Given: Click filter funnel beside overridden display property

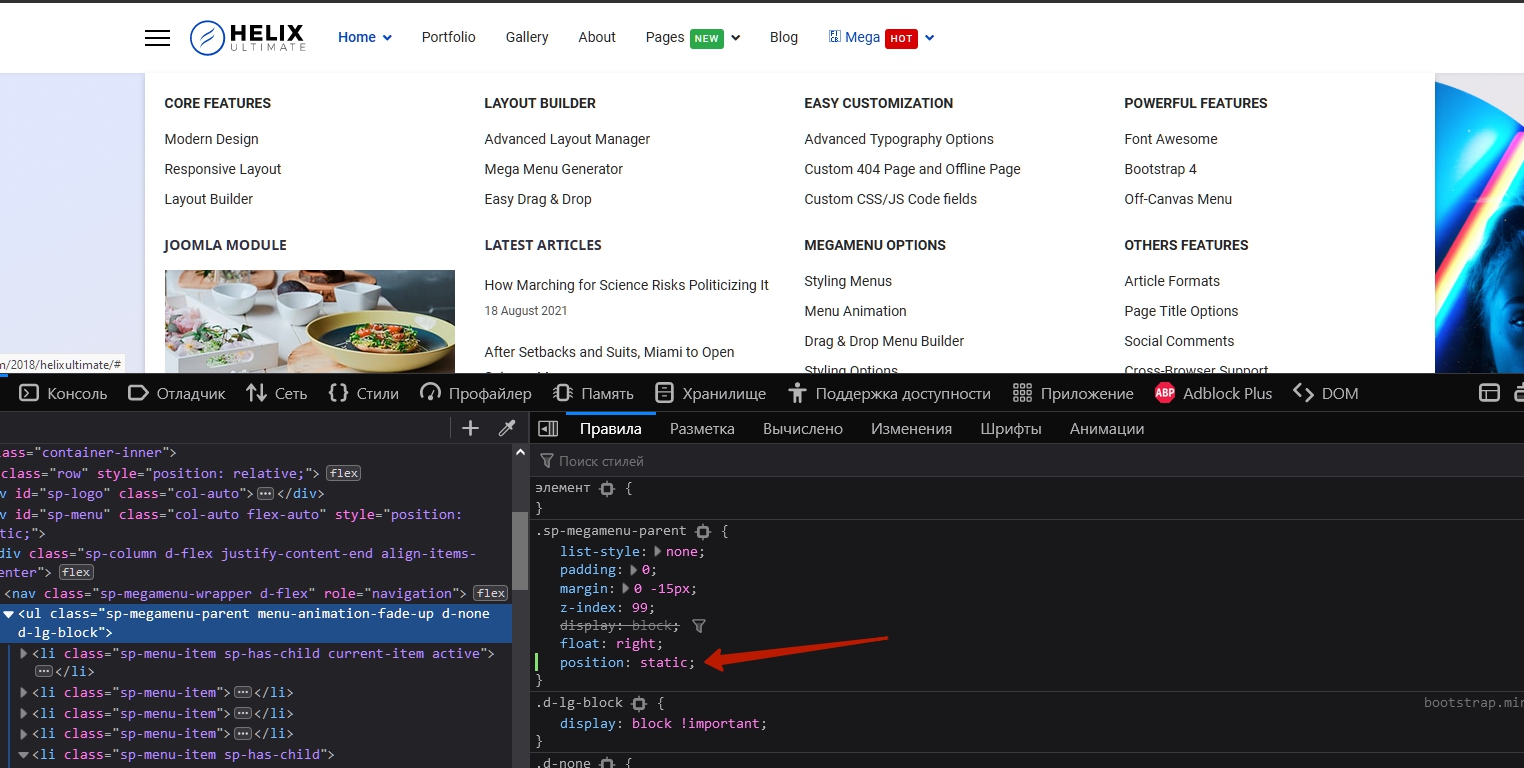Looking at the screenshot, I should click(699, 626).
